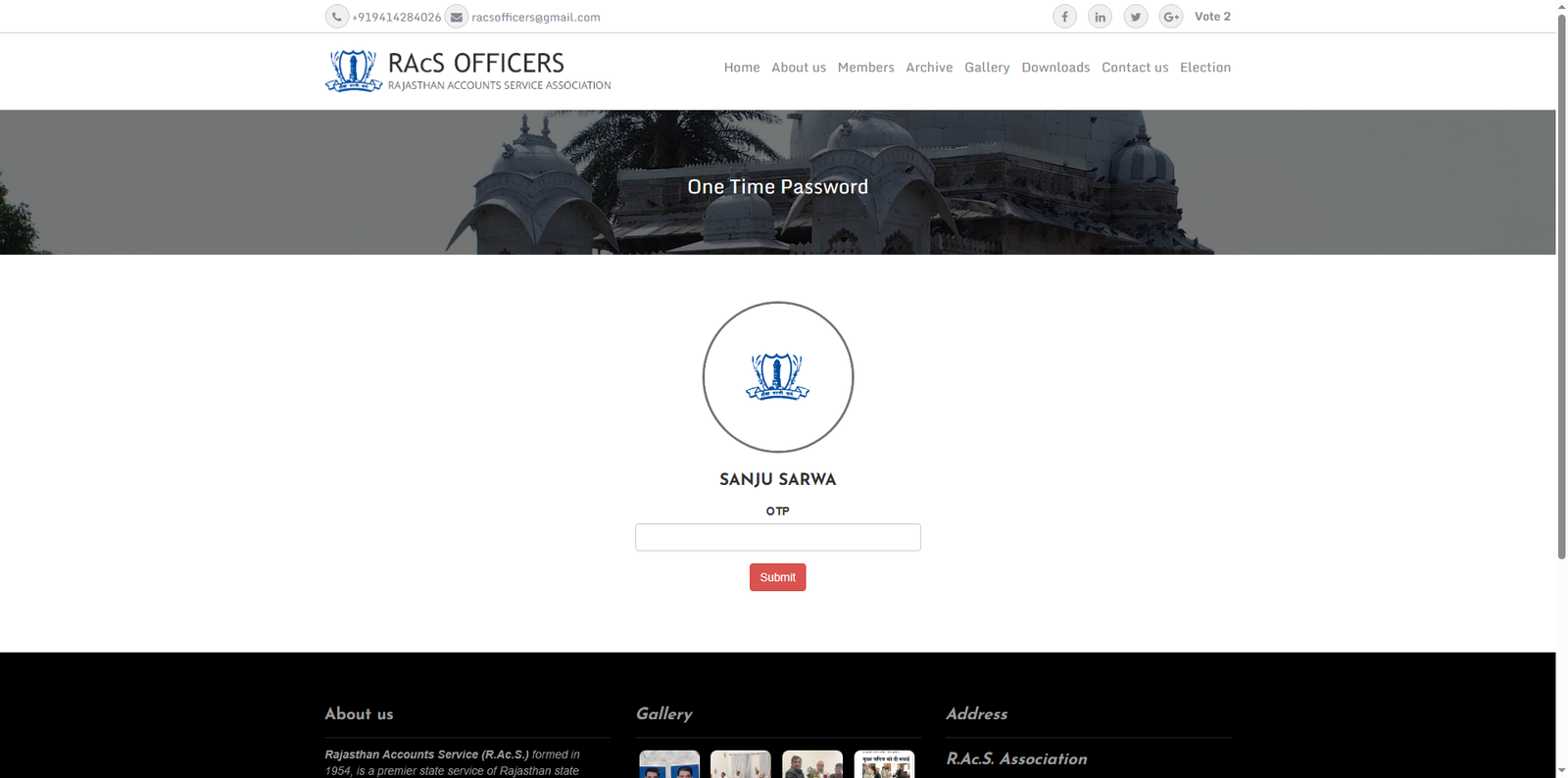Click the footer About us heading
The width and height of the screenshot is (1568, 778).
tap(360, 714)
